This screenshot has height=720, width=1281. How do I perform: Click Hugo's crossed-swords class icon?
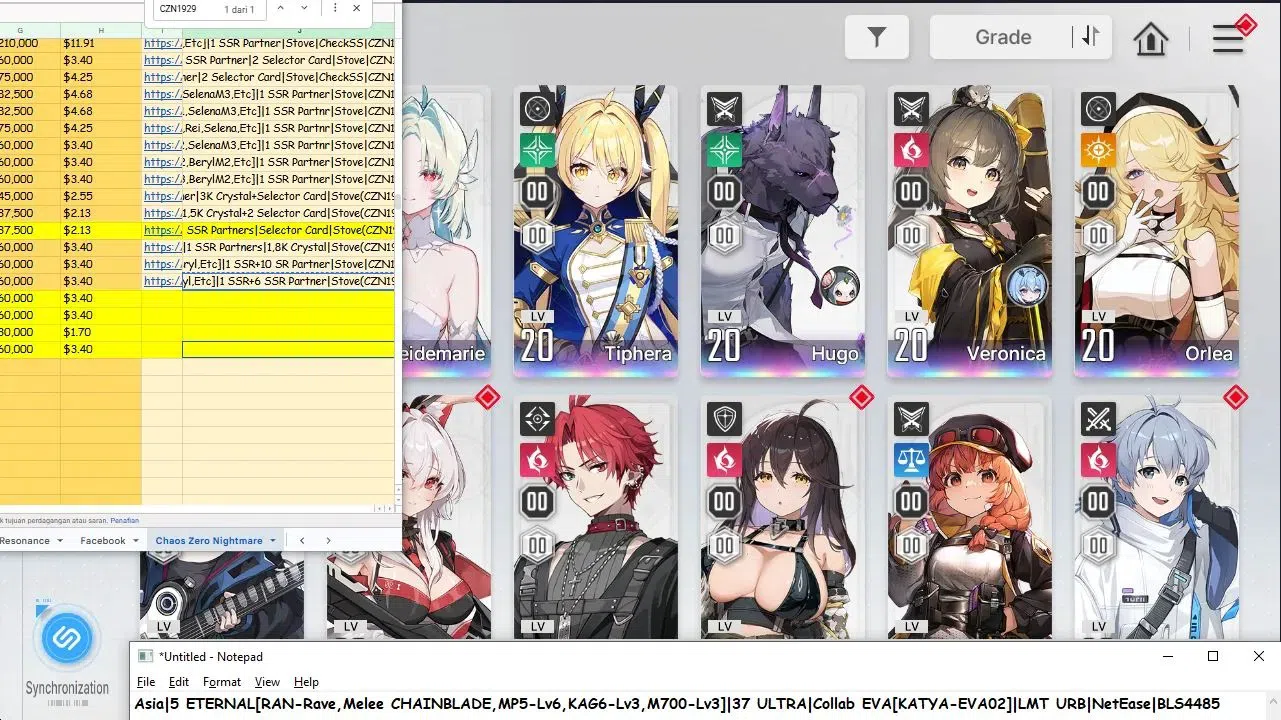coord(724,109)
